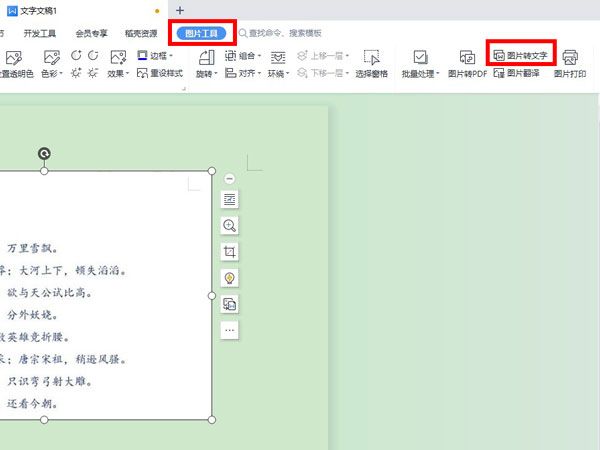
Task: Open the picture group dialog launcher arrow
Action: (184, 88)
